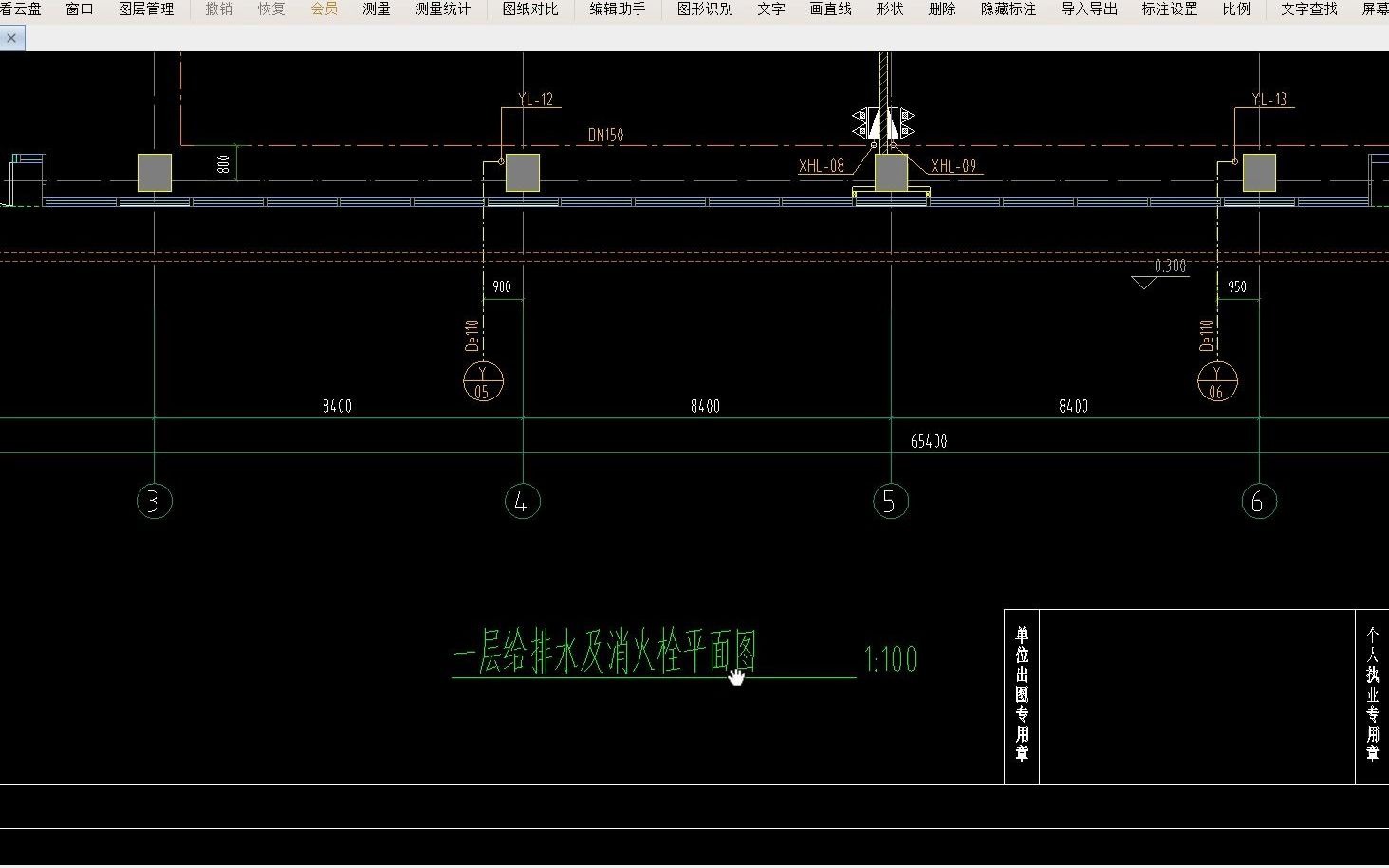This screenshot has width=1389, height=868.
Task: Click the fire hydrant symbol above axis 5
Action: (x=883, y=123)
